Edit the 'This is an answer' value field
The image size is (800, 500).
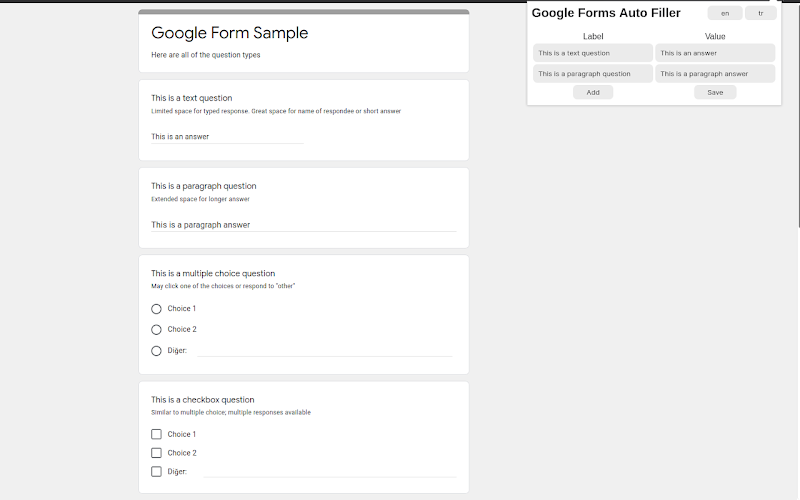coord(715,53)
